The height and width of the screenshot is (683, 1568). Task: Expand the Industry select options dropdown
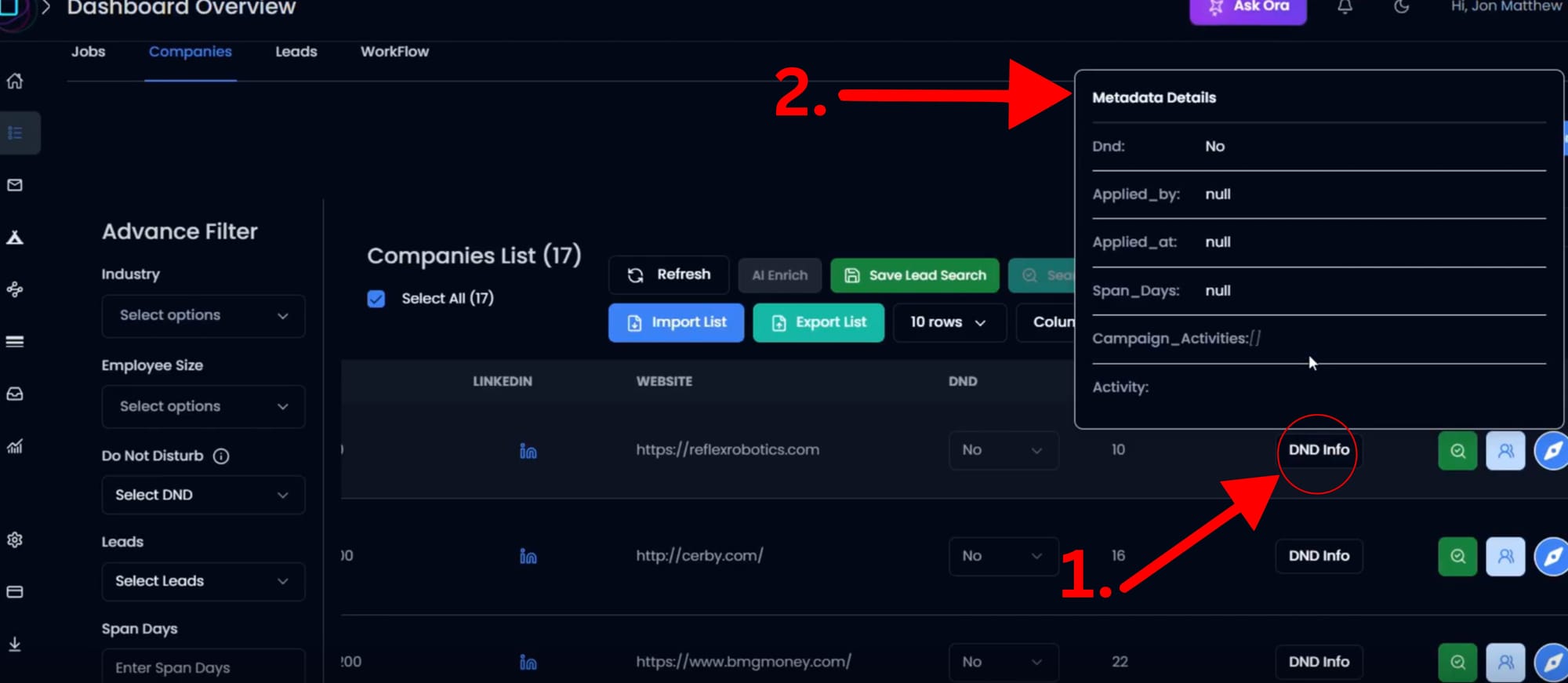203,315
